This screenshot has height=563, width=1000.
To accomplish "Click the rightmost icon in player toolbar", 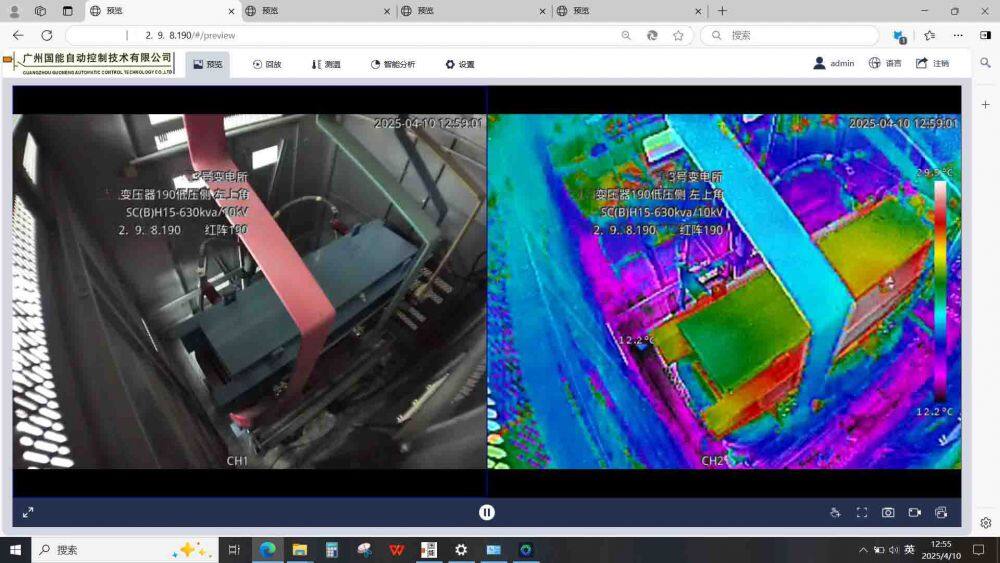I will point(941,512).
